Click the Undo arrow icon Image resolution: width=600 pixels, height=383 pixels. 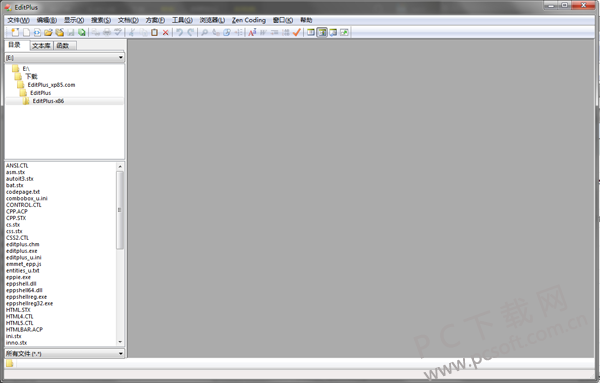tap(179, 33)
